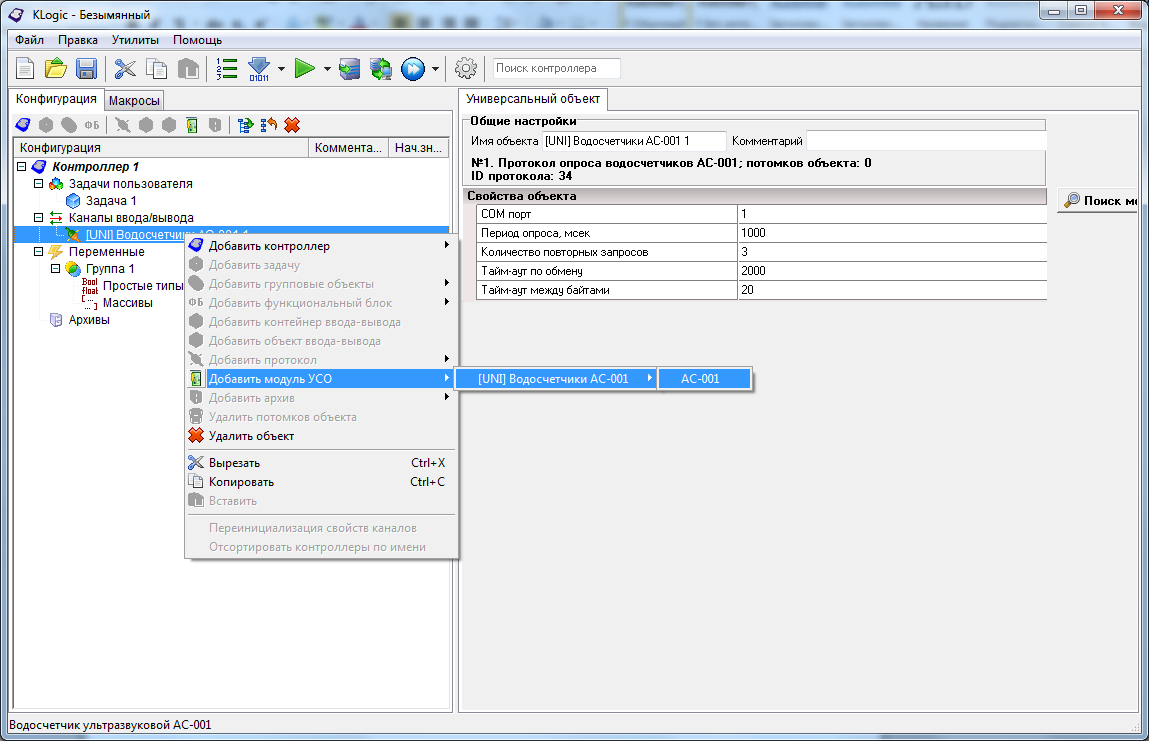This screenshot has width=1149, height=741.
Task: Click the numbered list icon in the toolbar
Action: click(x=227, y=69)
